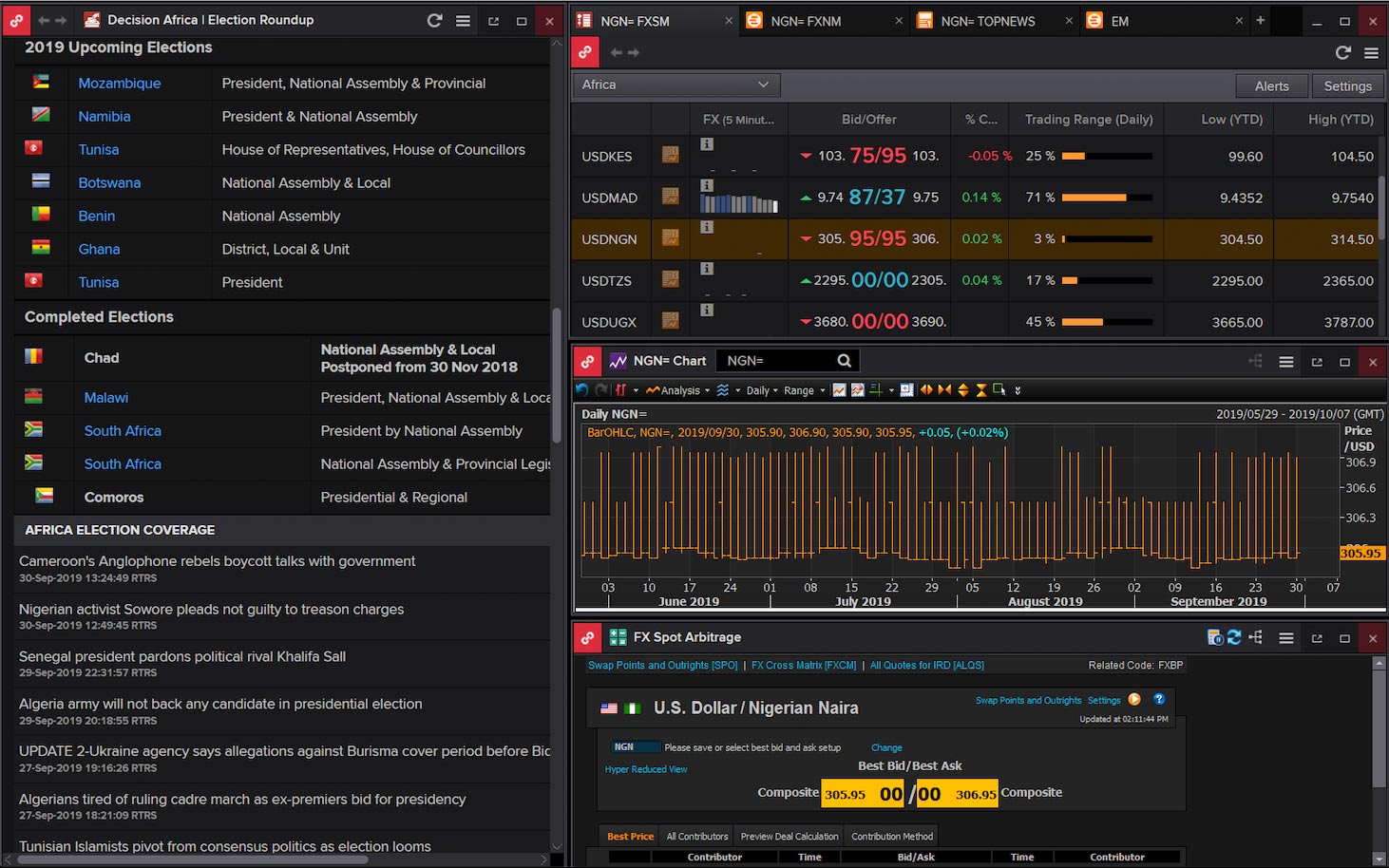Click refresh icon in FX Spot Arbitrage header

click(1234, 638)
